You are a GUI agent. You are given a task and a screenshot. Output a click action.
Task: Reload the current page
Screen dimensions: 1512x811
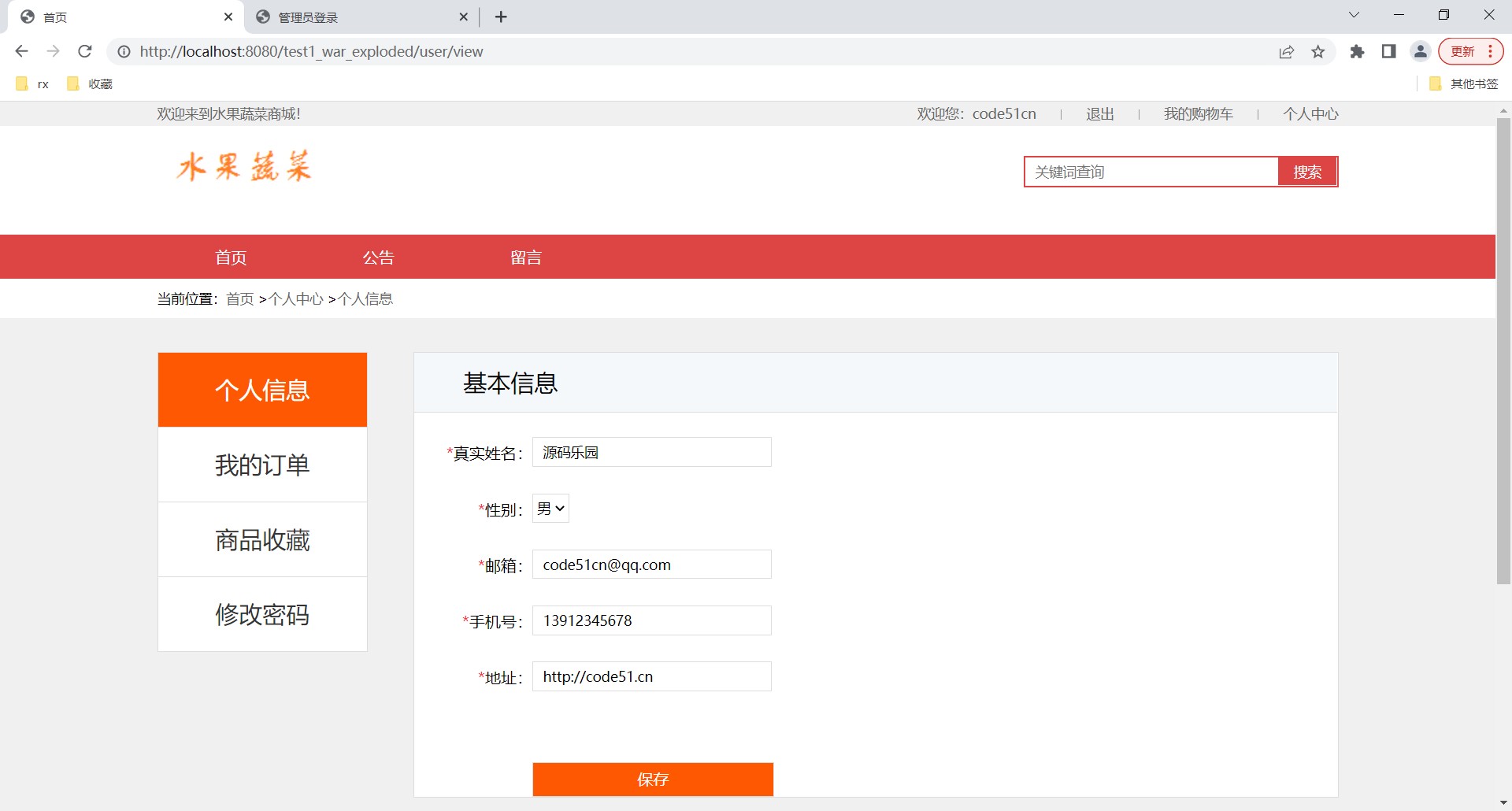[85, 51]
